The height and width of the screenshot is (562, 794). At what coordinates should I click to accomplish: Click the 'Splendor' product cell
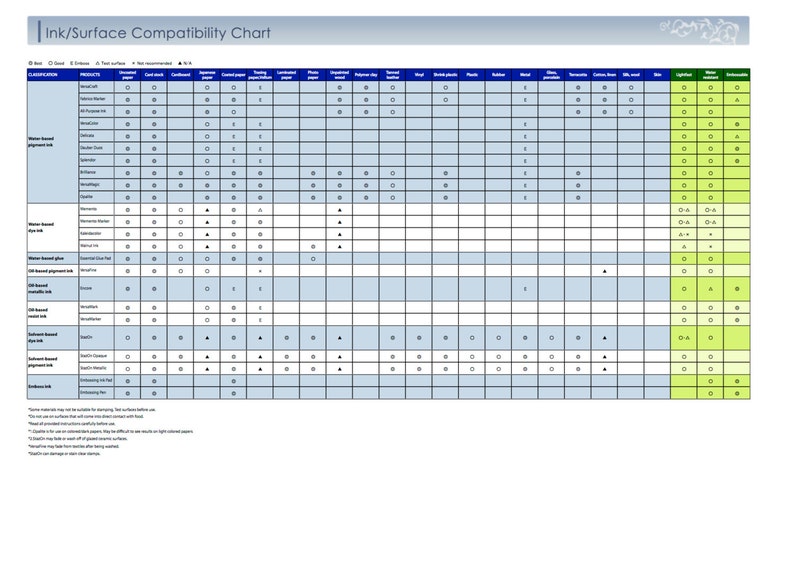pos(96,160)
